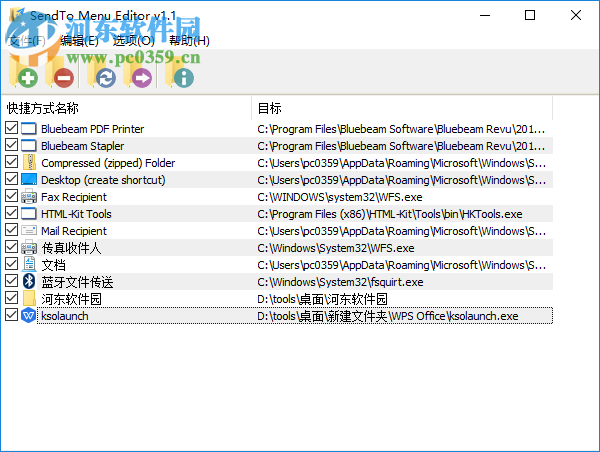Toggle the 蓝牙文件传送 checkbox
600x452 pixels.
11,281
